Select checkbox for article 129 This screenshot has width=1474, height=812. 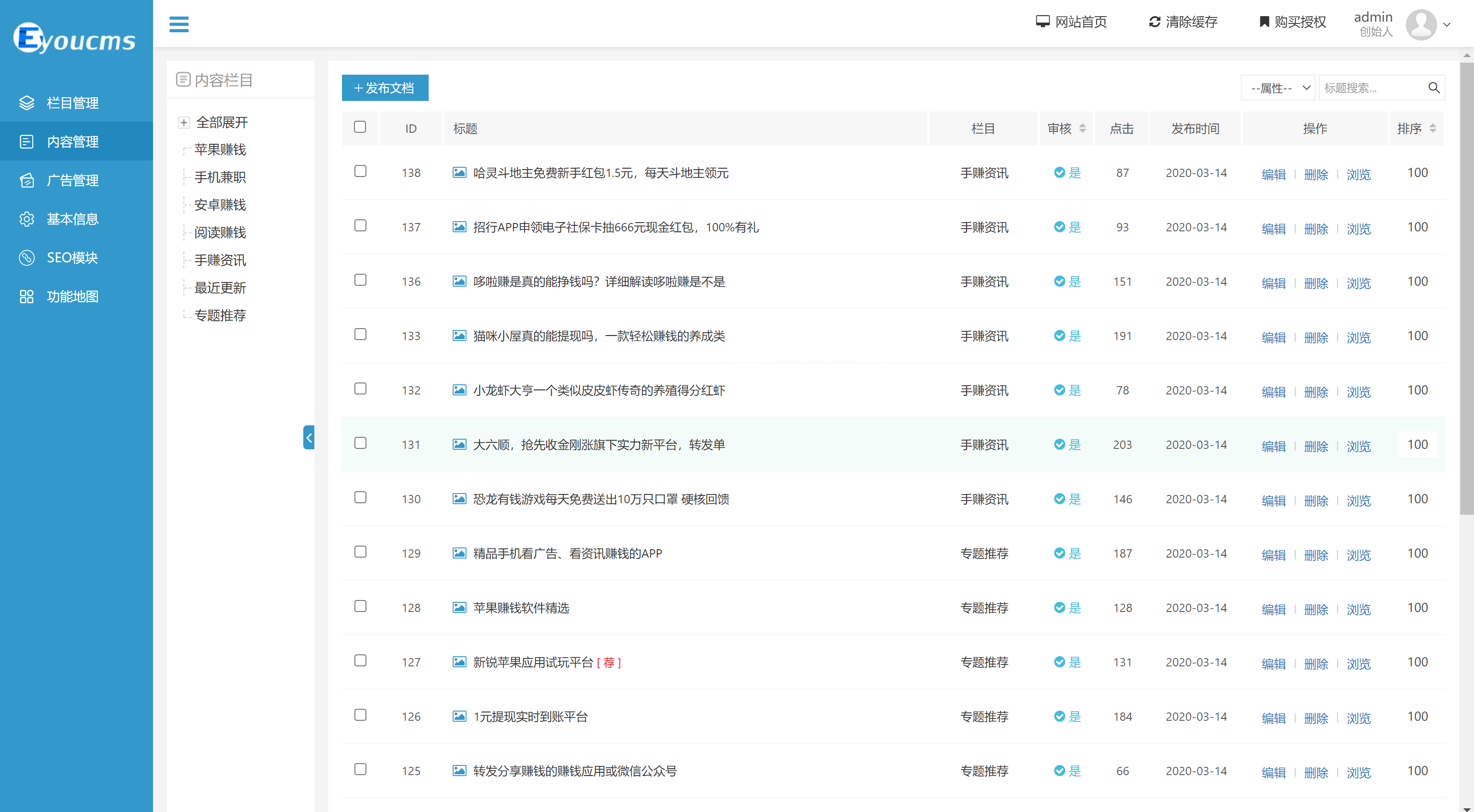click(360, 552)
